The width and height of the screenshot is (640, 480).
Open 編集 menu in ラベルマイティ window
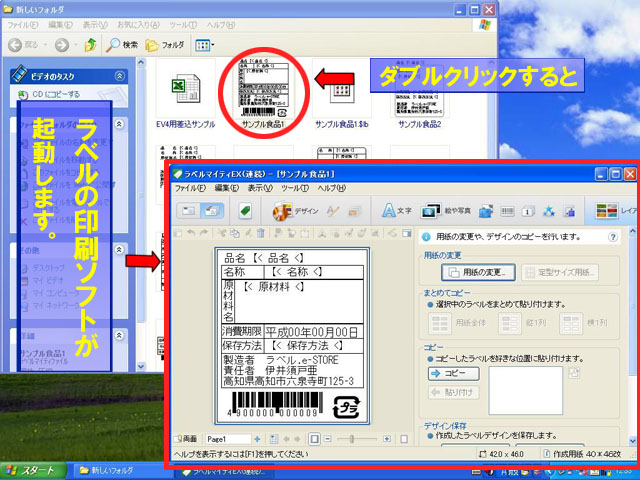[227, 188]
